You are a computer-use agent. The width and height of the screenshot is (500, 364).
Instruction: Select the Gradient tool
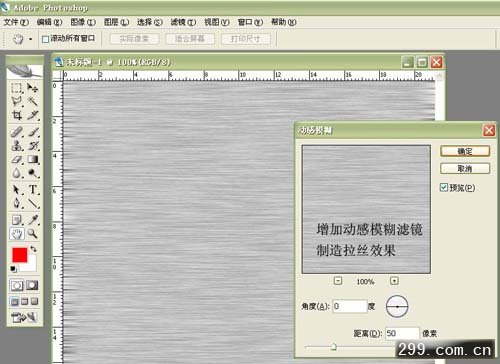click(33, 160)
